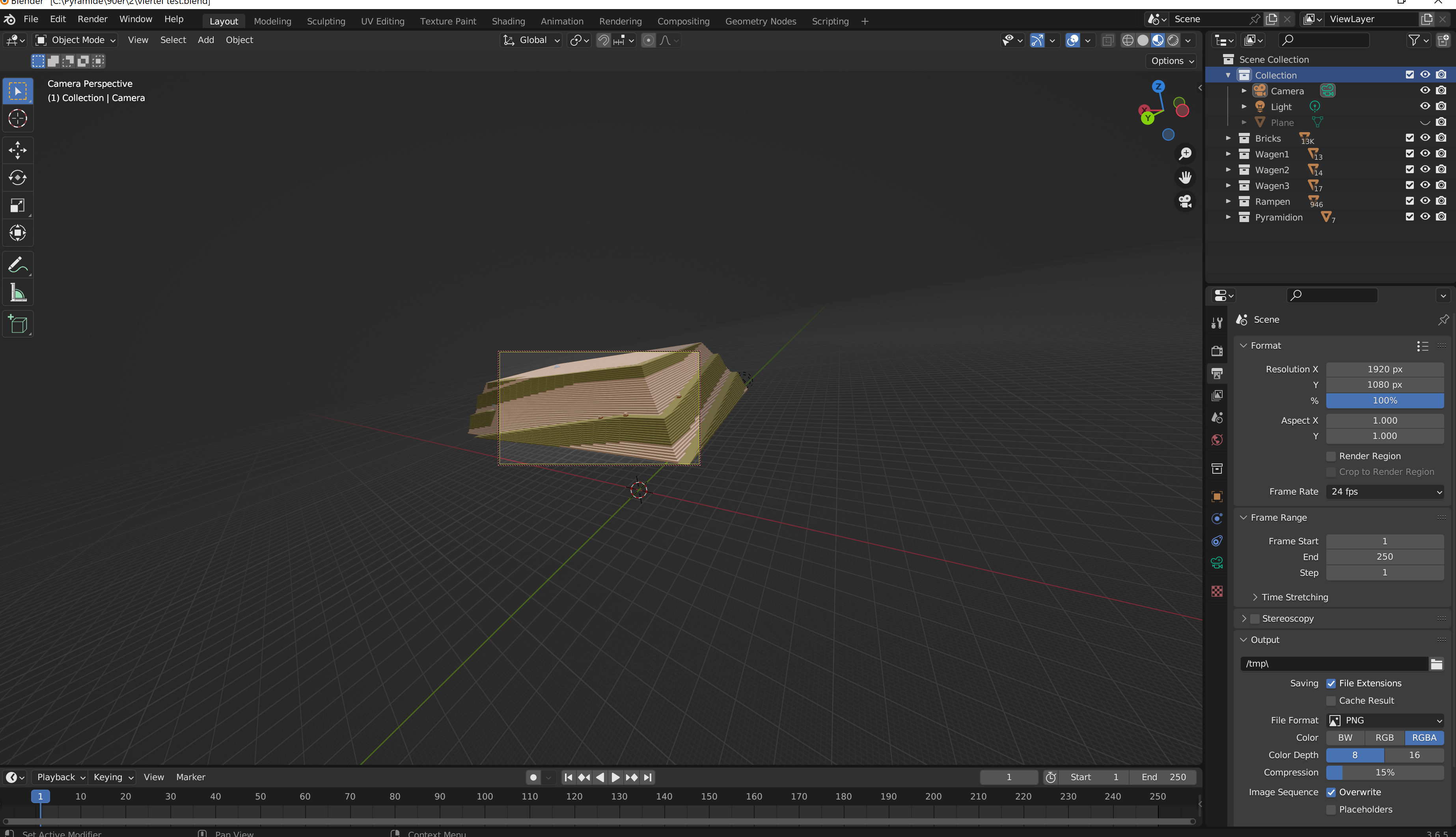Toggle camera view with the camera icon
This screenshot has width=1456, height=837.
point(1185,201)
